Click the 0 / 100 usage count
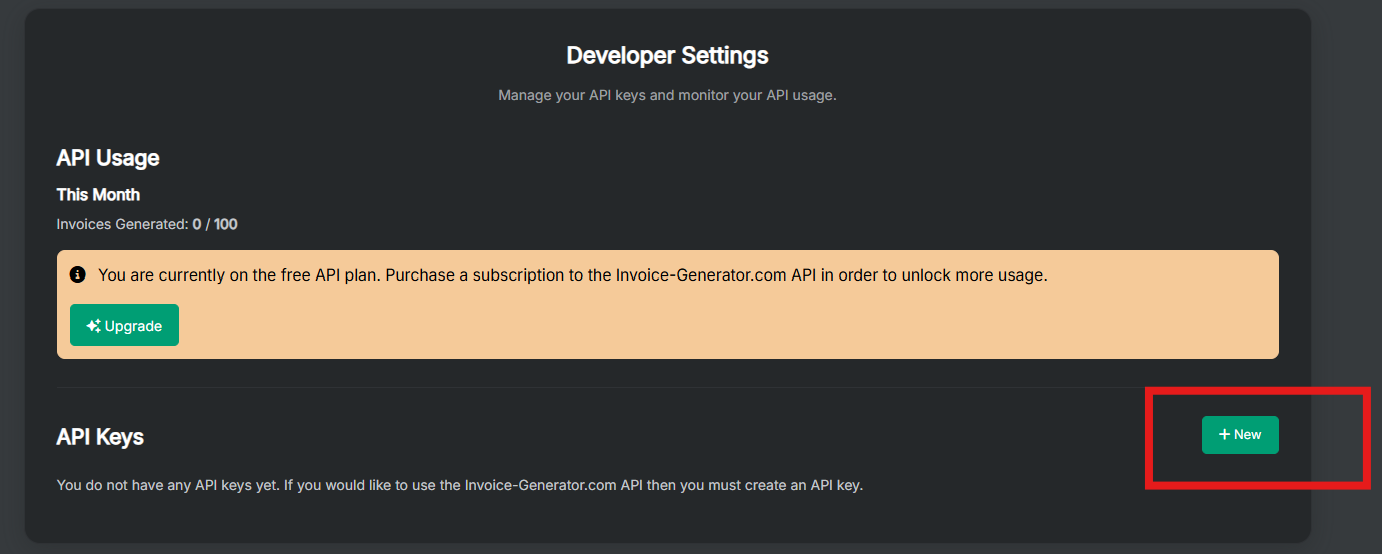This screenshot has width=1382, height=554. (x=215, y=224)
